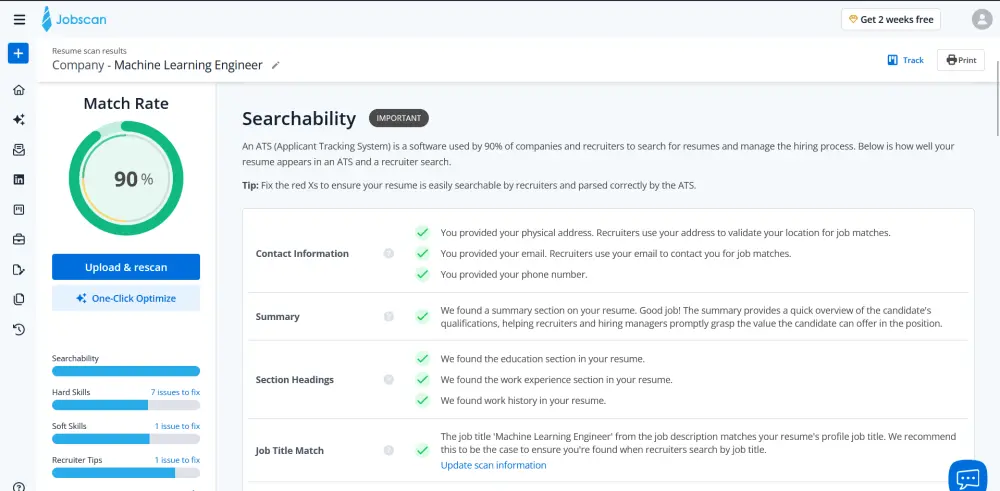The width and height of the screenshot is (1000, 491).
Task: Open the user profile avatar
Action: point(982,19)
